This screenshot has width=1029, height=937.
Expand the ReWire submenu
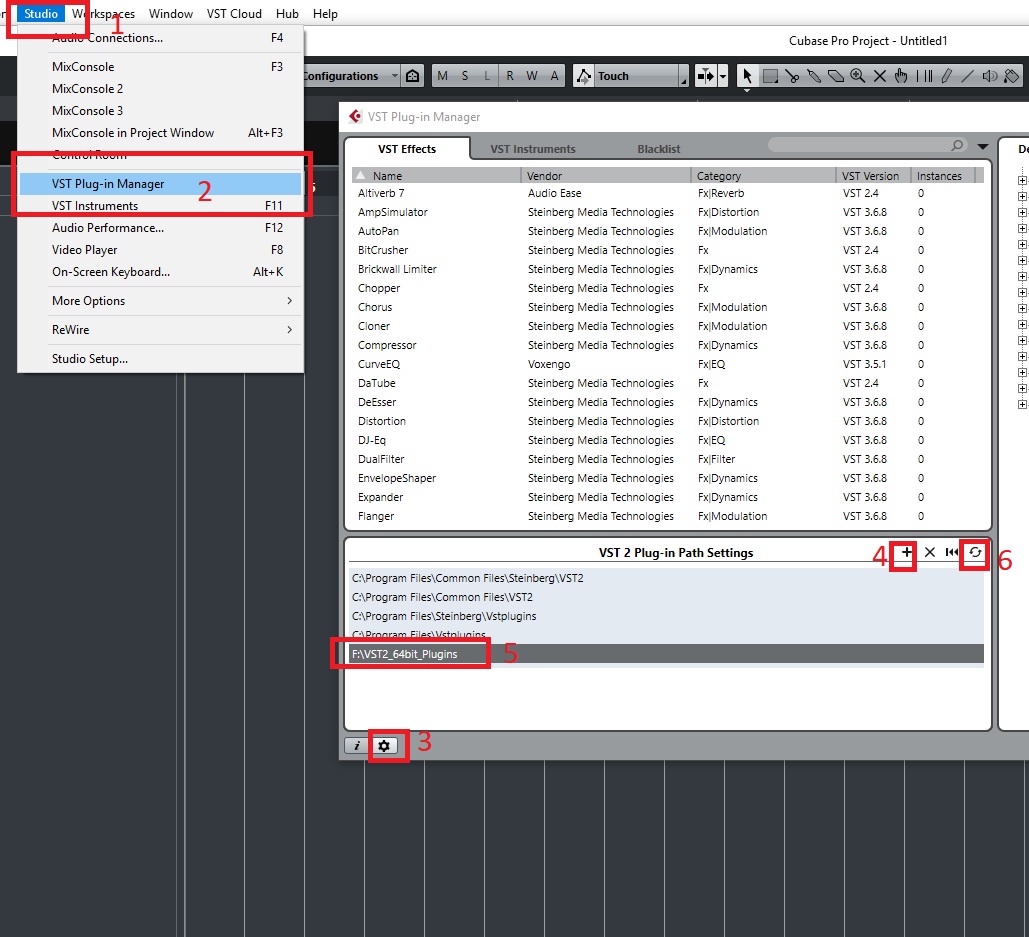click(x=160, y=330)
